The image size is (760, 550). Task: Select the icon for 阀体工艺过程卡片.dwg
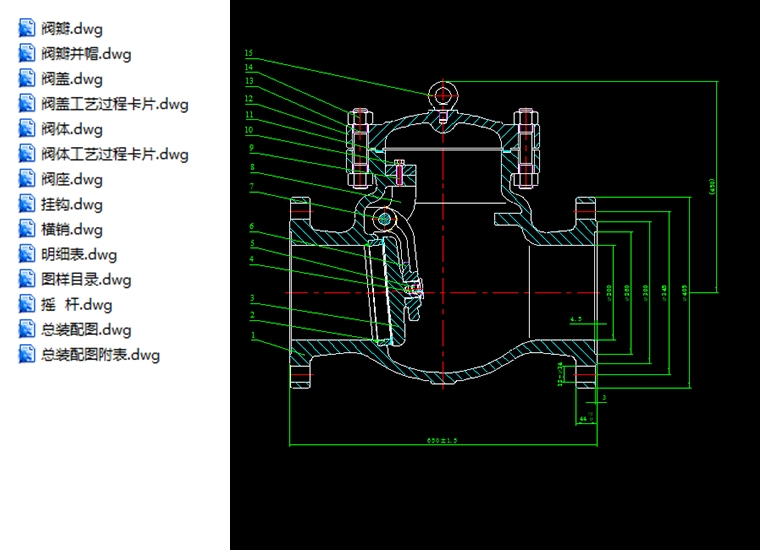(x=27, y=153)
